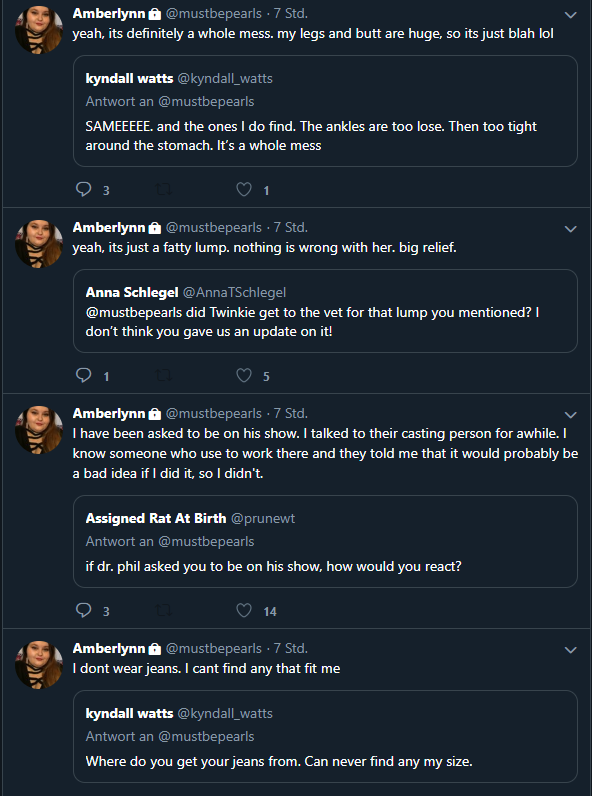Reply to the 'whole mess' tweet
592x796 pixels.
(84, 189)
